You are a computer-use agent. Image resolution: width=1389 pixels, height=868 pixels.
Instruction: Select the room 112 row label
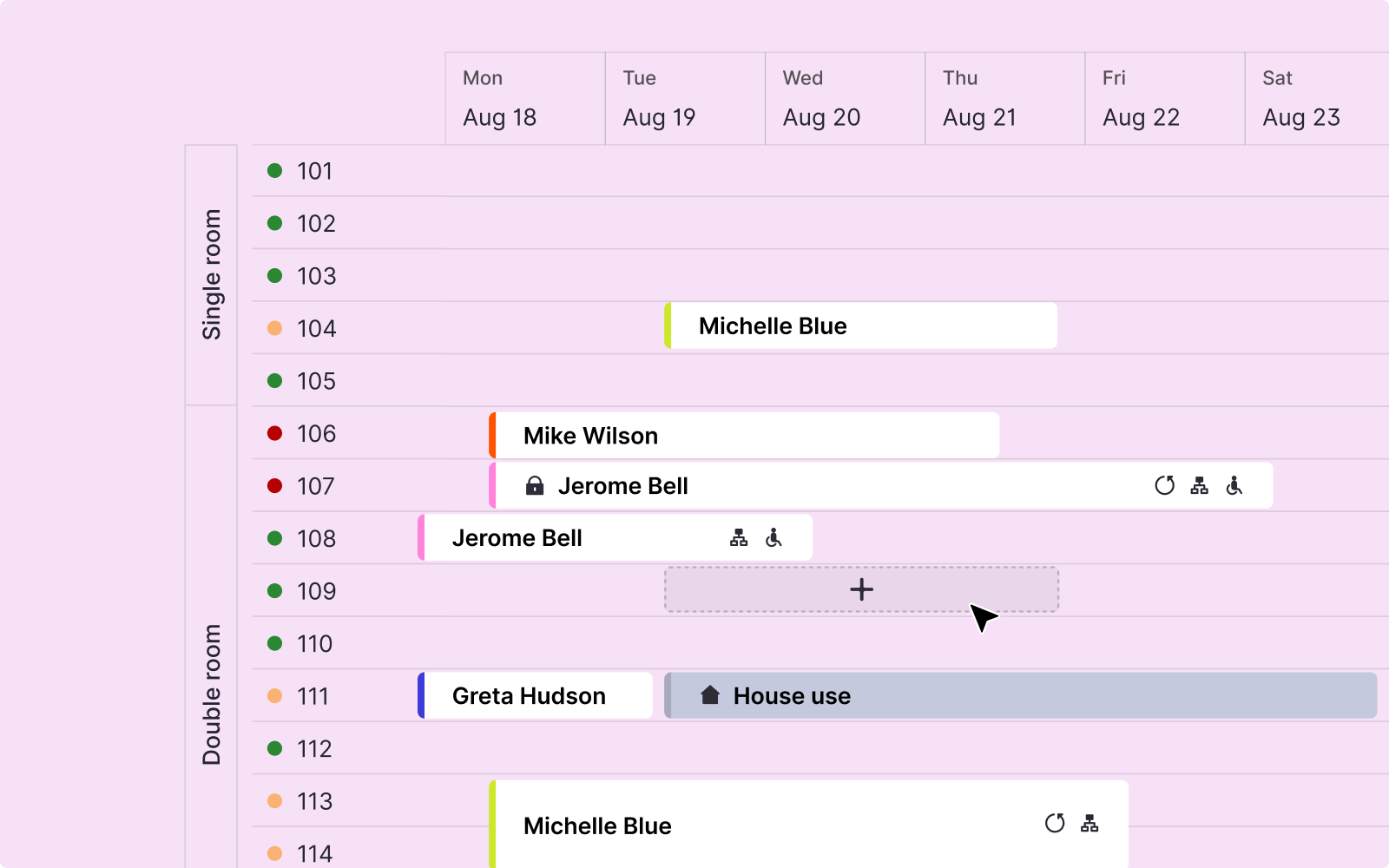coord(314,748)
